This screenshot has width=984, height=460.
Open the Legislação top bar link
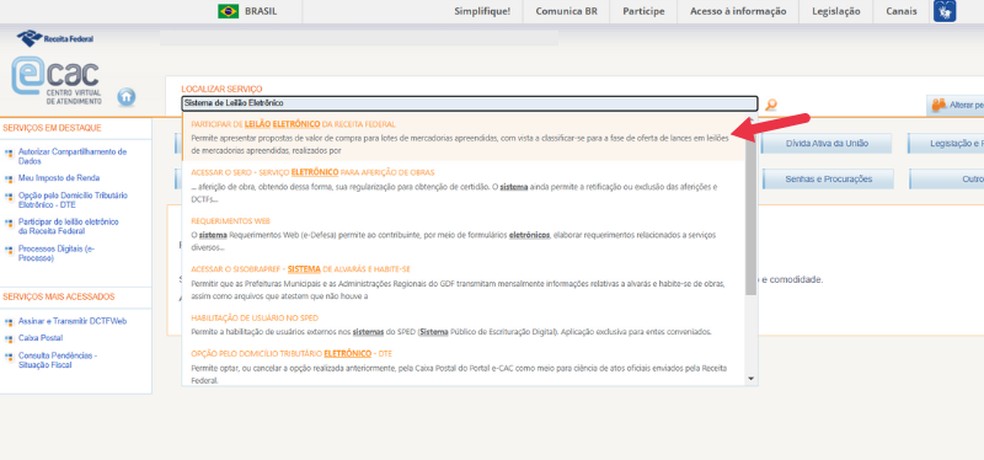(x=836, y=11)
